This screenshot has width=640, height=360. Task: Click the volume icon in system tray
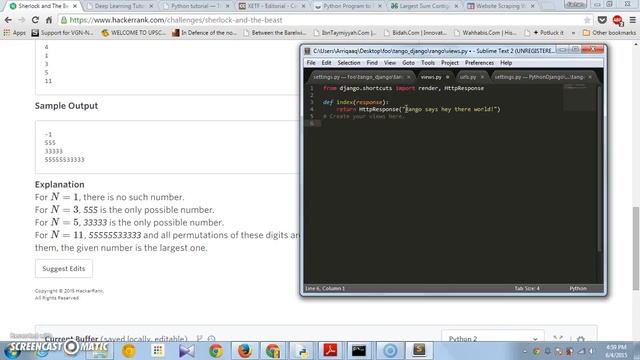[x=591, y=351]
